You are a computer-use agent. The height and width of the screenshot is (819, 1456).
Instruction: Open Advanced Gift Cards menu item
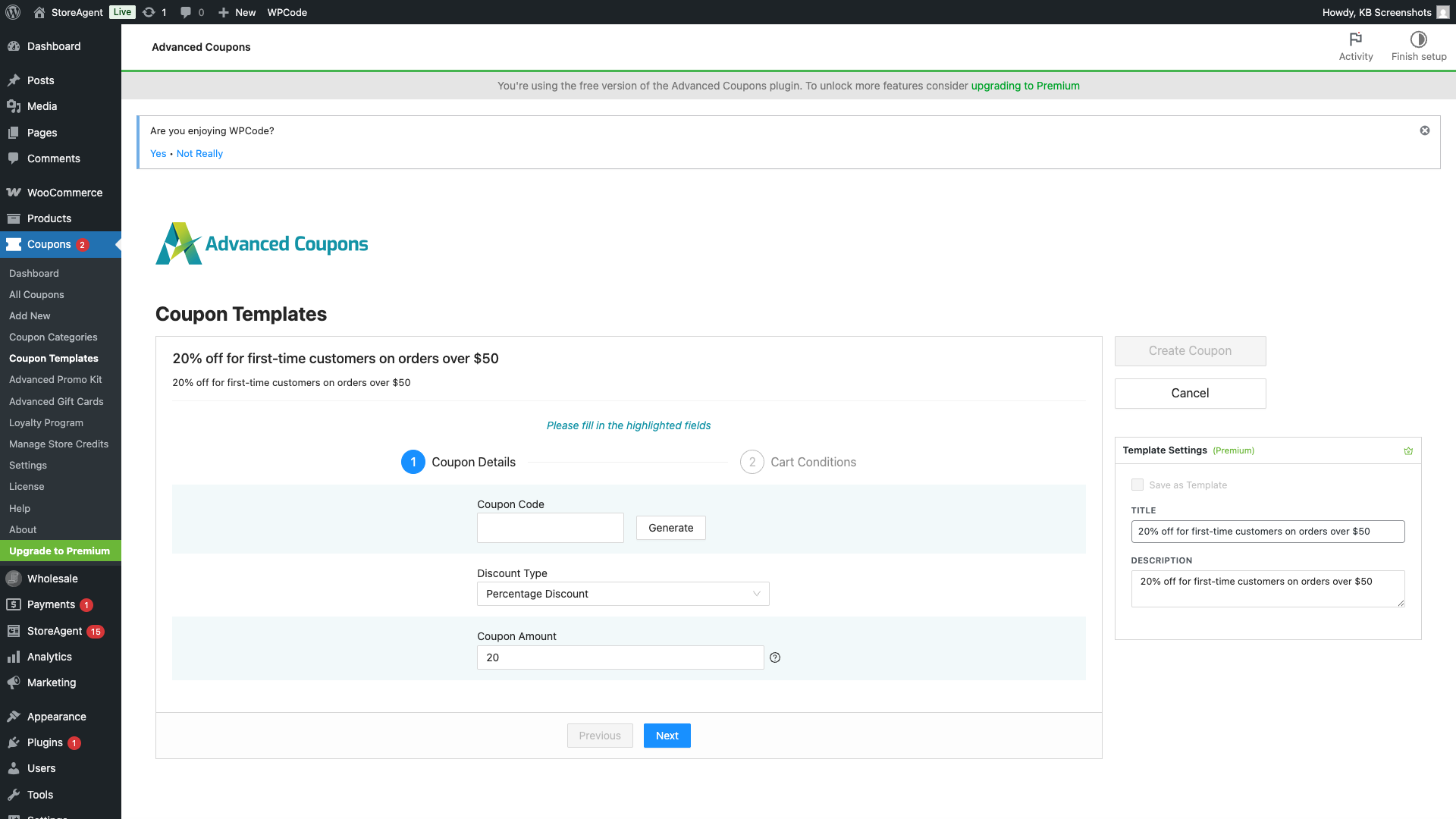coord(56,401)
